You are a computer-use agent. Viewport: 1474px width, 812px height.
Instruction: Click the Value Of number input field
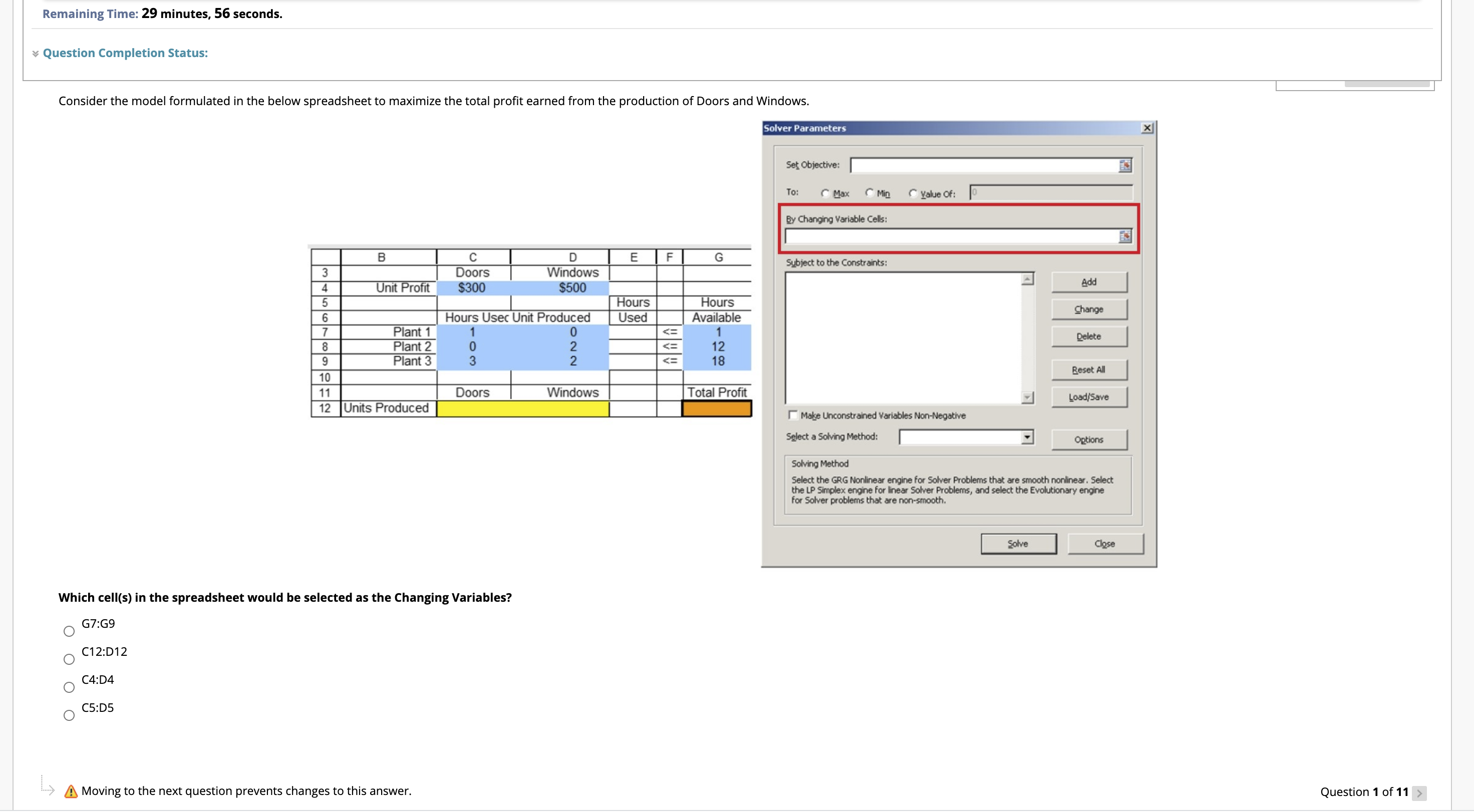[1051, 193]
